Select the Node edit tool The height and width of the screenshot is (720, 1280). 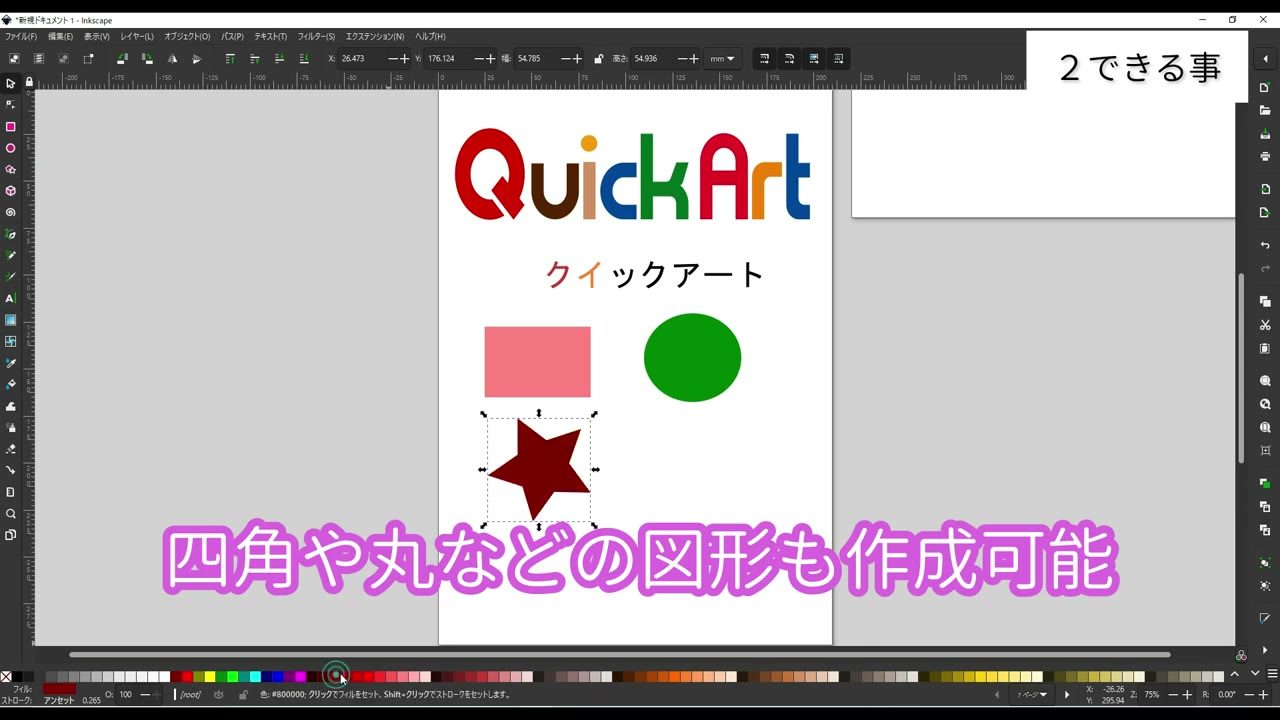11,105
